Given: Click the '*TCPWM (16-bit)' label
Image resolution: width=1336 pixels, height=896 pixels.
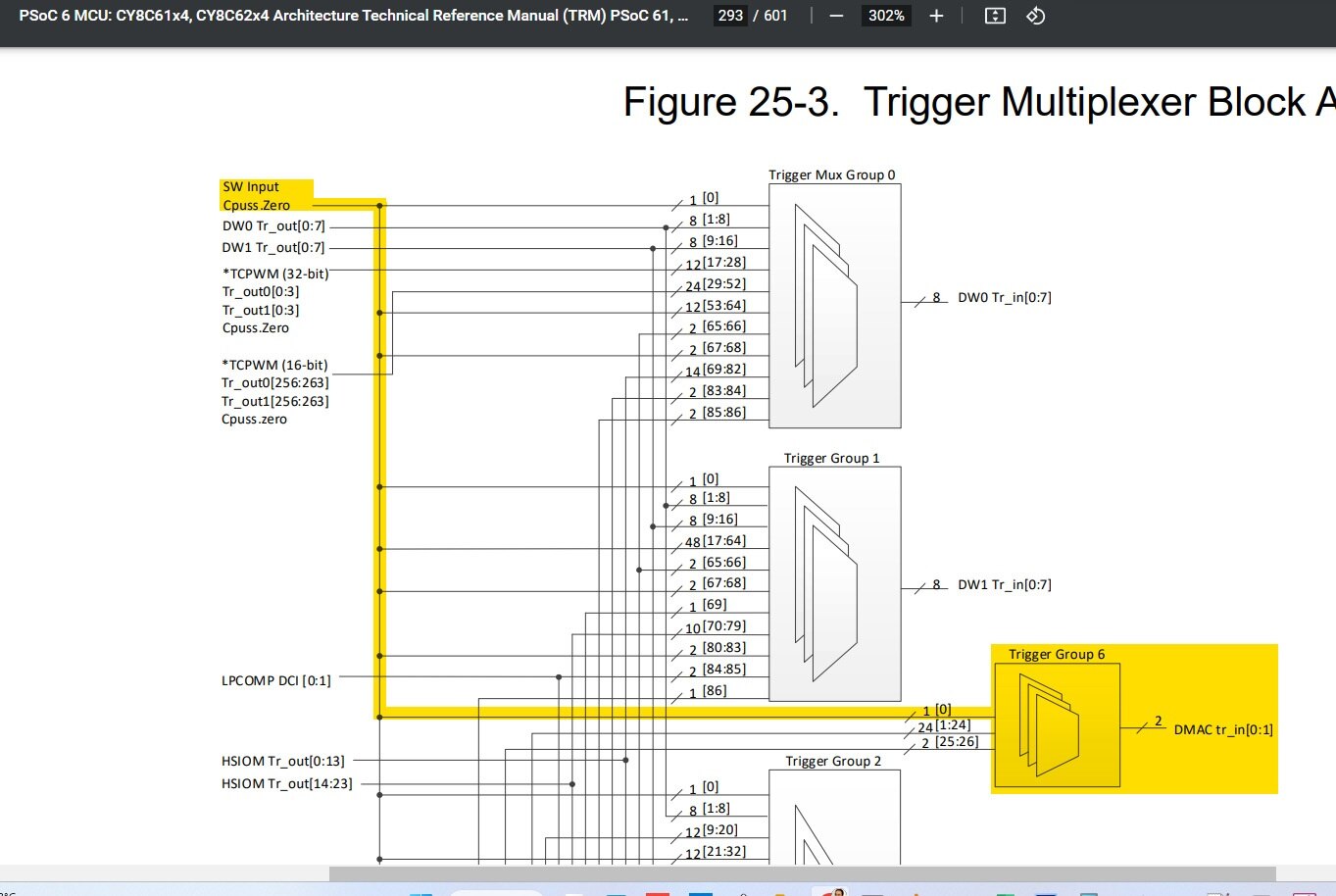Looking at the screenshot, I should tap(275, 365).
